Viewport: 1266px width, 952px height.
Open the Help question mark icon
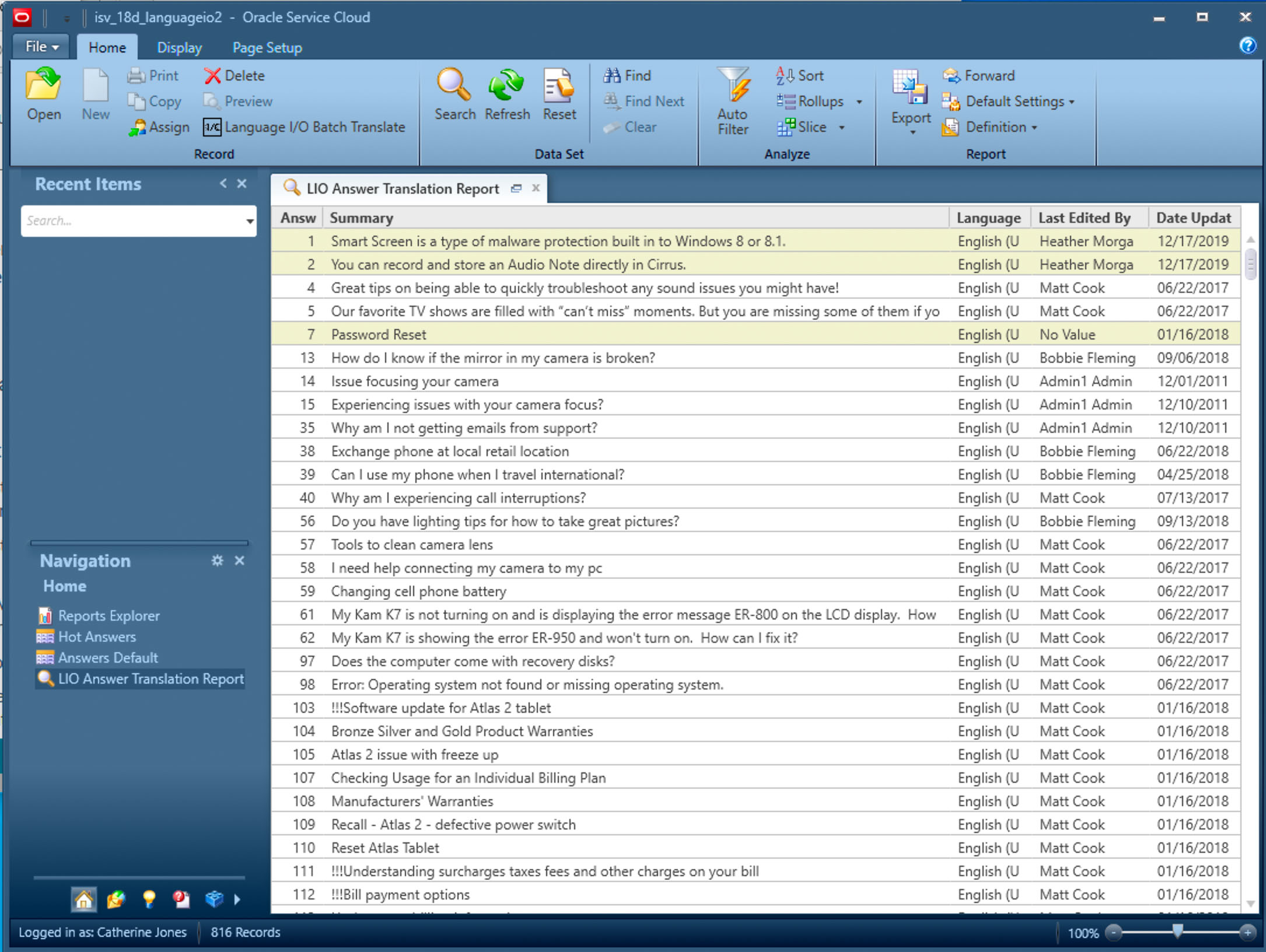1247,45
